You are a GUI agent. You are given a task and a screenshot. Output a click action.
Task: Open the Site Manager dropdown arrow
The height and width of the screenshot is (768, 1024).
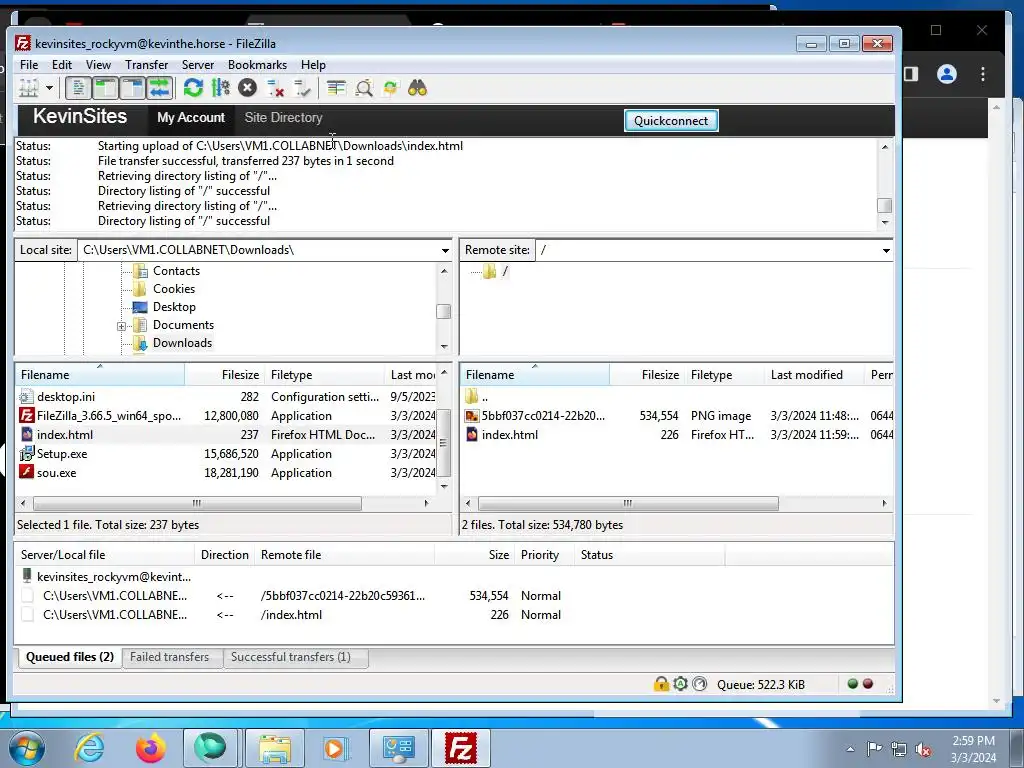(x=49, y=88)
